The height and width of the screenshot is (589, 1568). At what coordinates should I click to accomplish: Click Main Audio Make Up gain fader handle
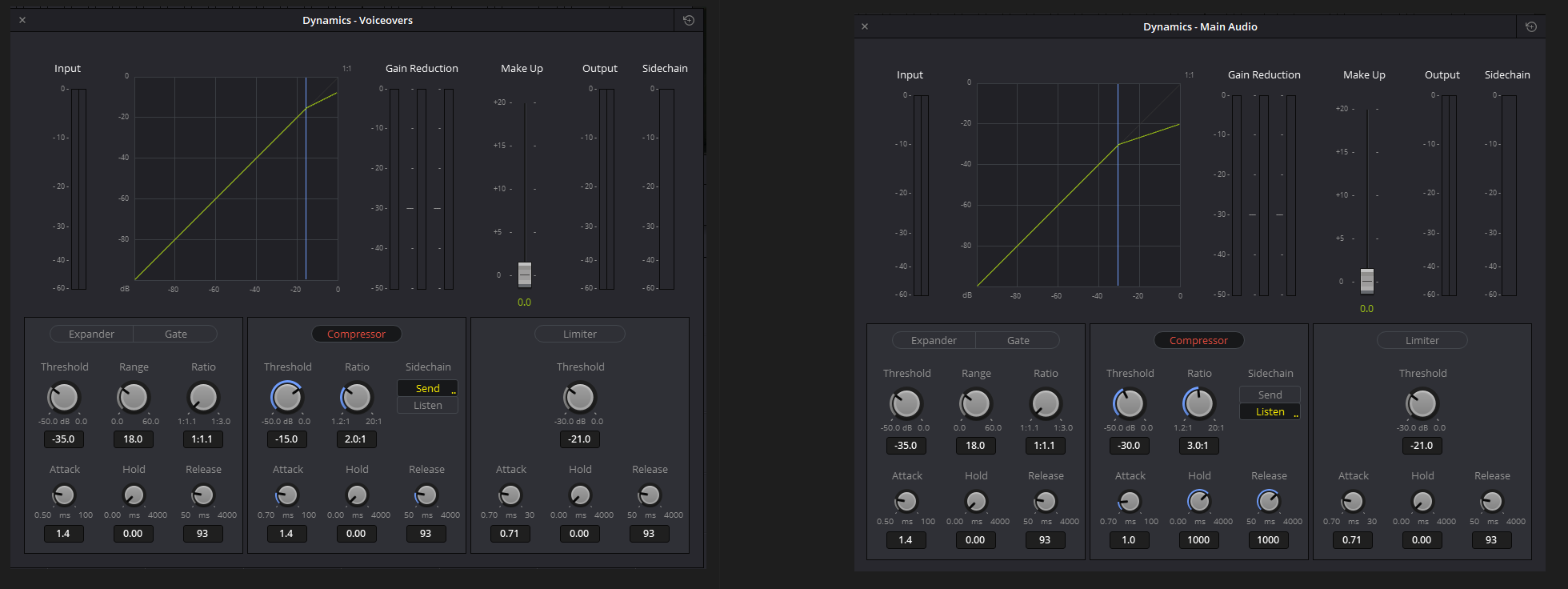(x=1367, y=281)
